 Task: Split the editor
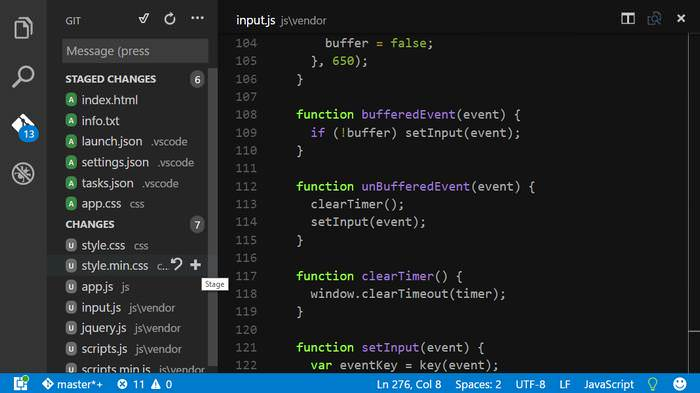(628, 18)
